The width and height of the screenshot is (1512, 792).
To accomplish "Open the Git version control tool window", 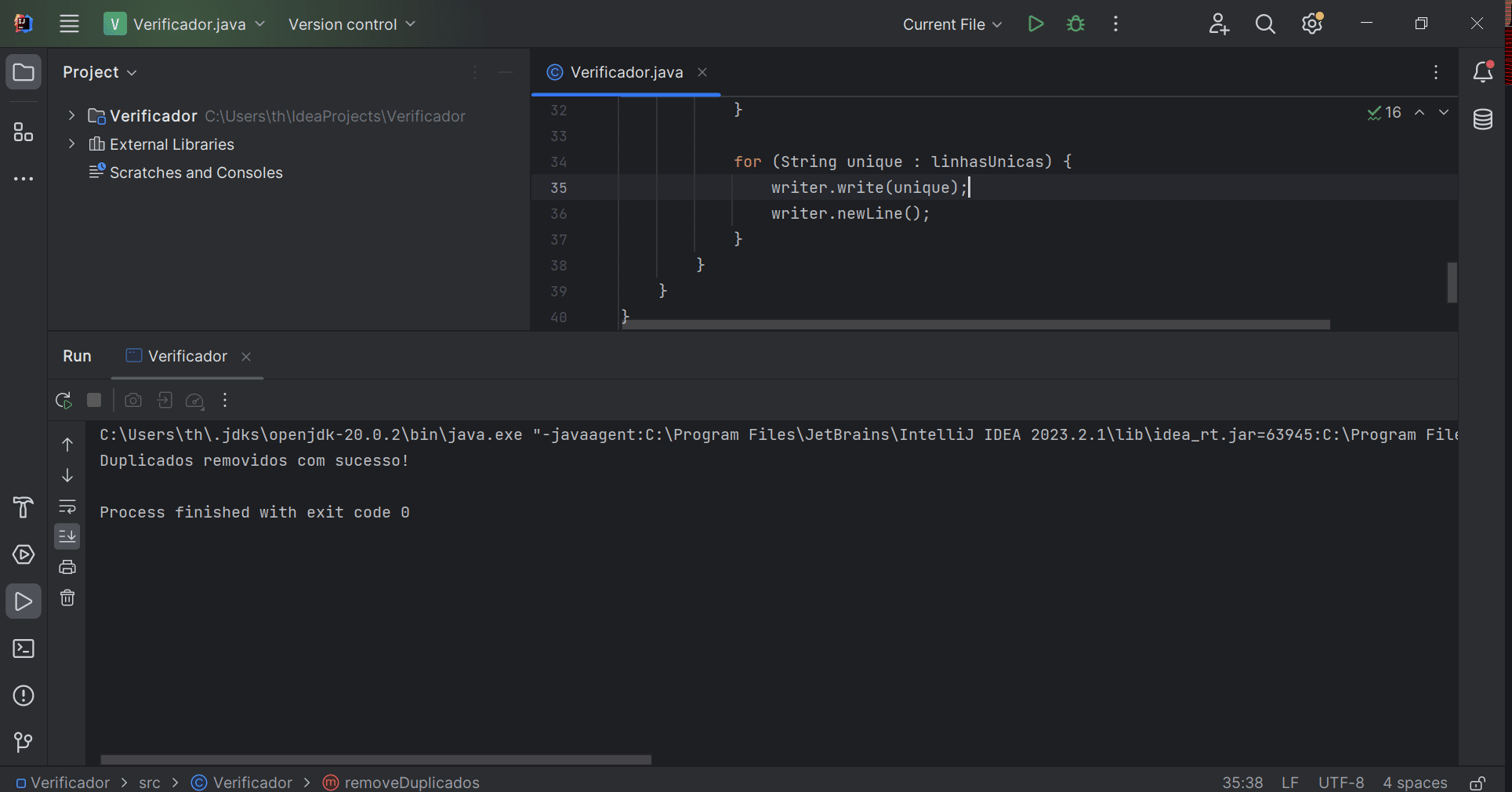I will click(24, 742).
